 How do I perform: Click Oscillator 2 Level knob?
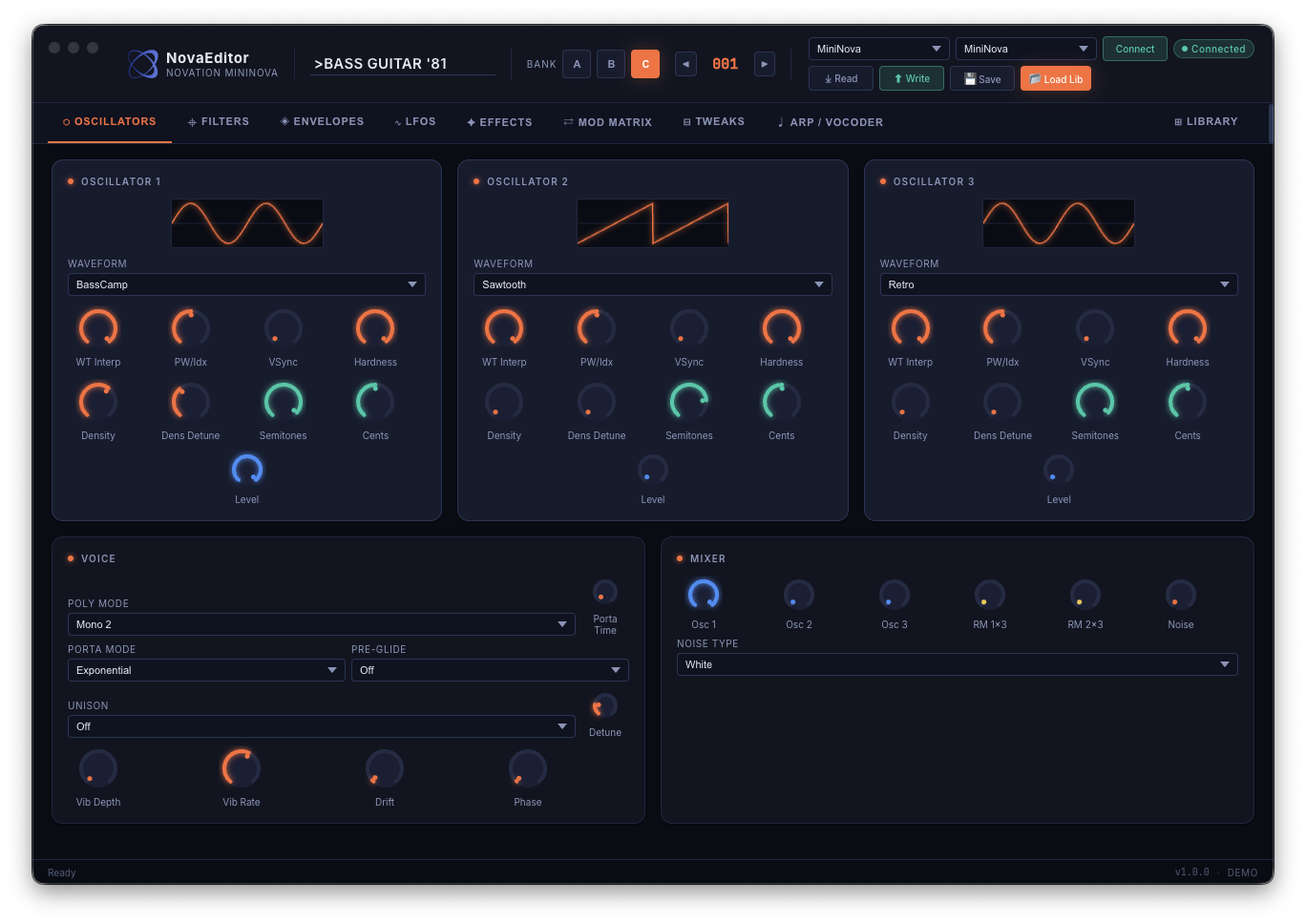click(x=653, y=470)
